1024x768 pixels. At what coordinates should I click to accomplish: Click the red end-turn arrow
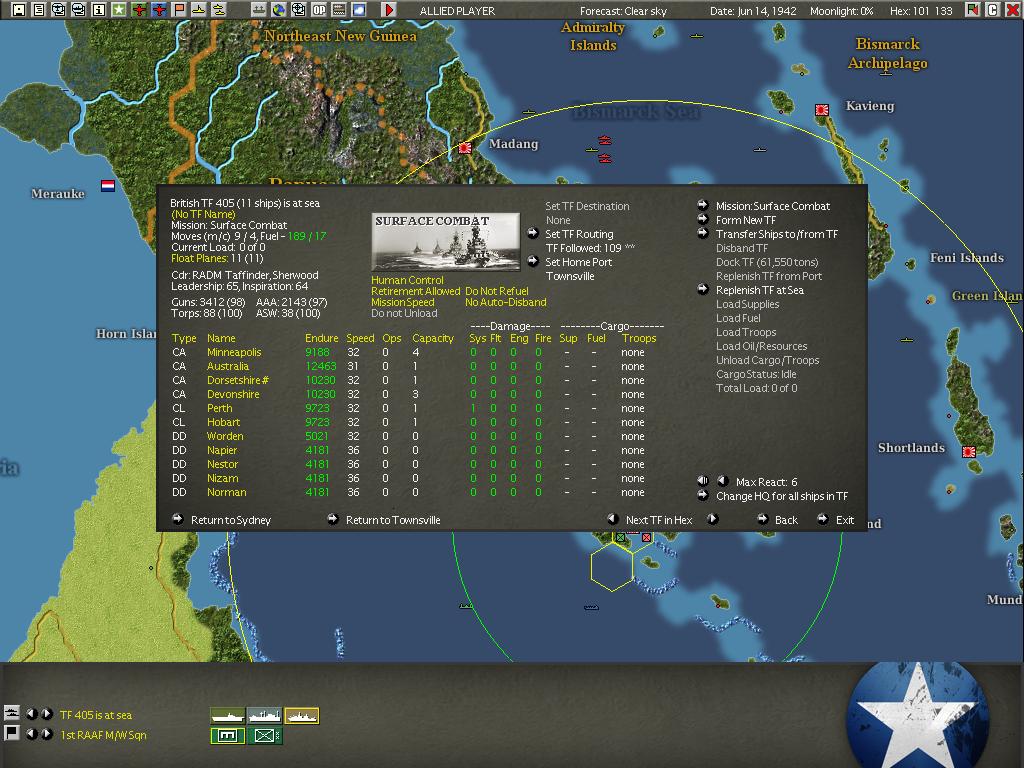tap(389, 9)
